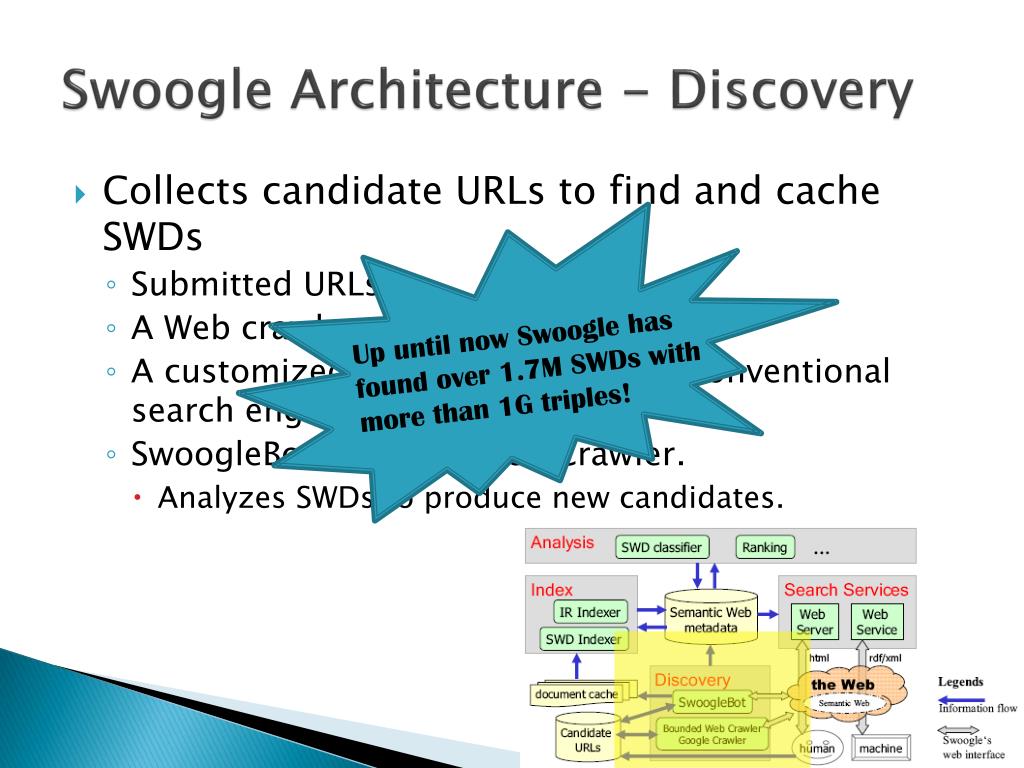Click the 'Analyzes SWDs to produce new candidates' line
This screenshot has height=768, width=1024.
[x=470, y=498]
